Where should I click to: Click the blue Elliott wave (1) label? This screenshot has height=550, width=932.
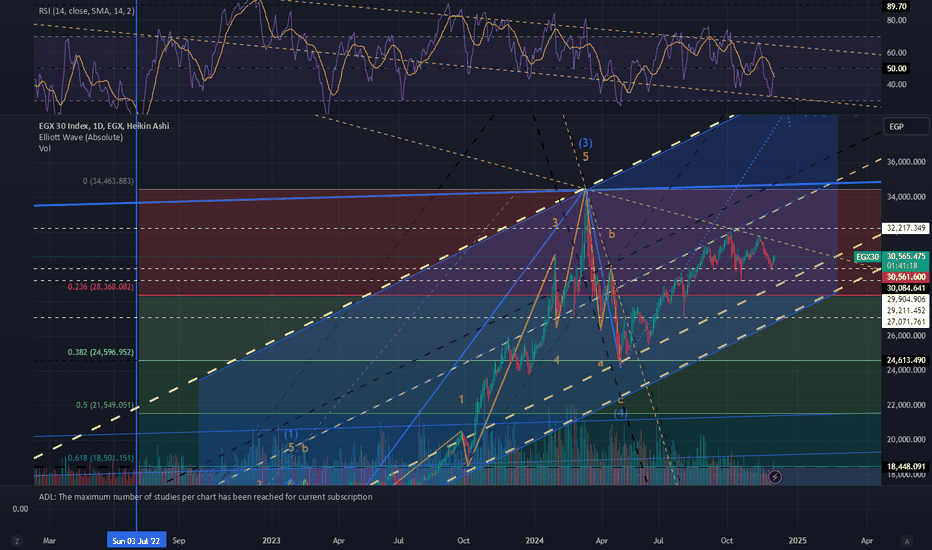pyautogui.click(x=291, y=434)
